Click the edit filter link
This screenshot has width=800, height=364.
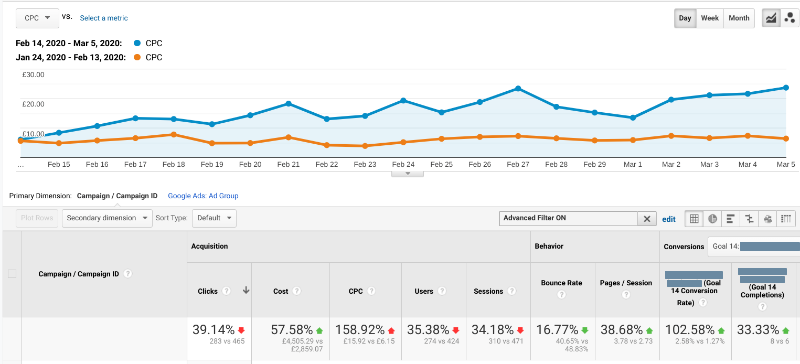669,219
